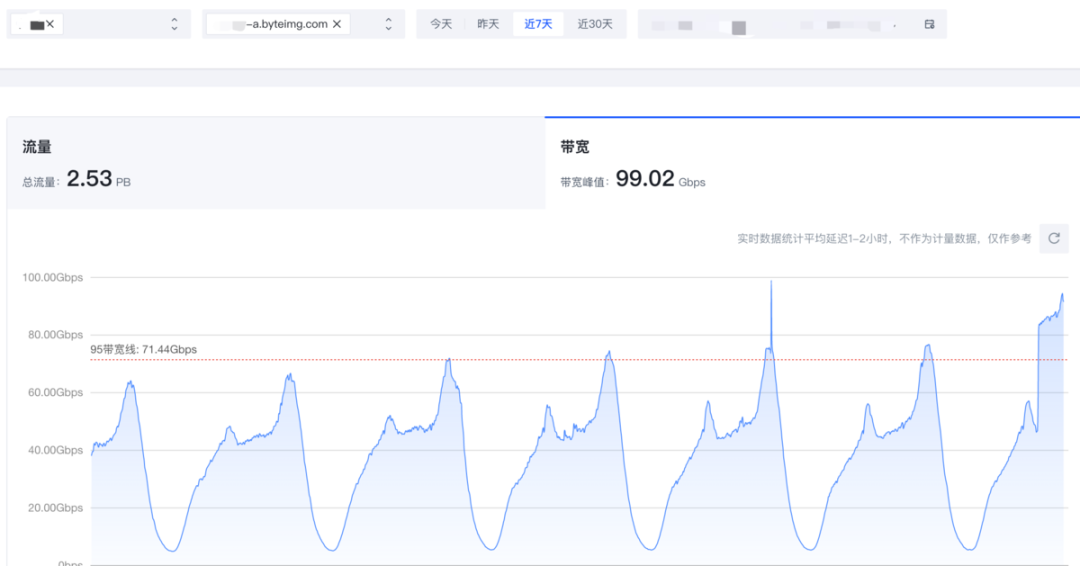Click the 95带宽线 71.44Gbps label
This screenshot has width=1080, height=566.
(x=143, y=349)
